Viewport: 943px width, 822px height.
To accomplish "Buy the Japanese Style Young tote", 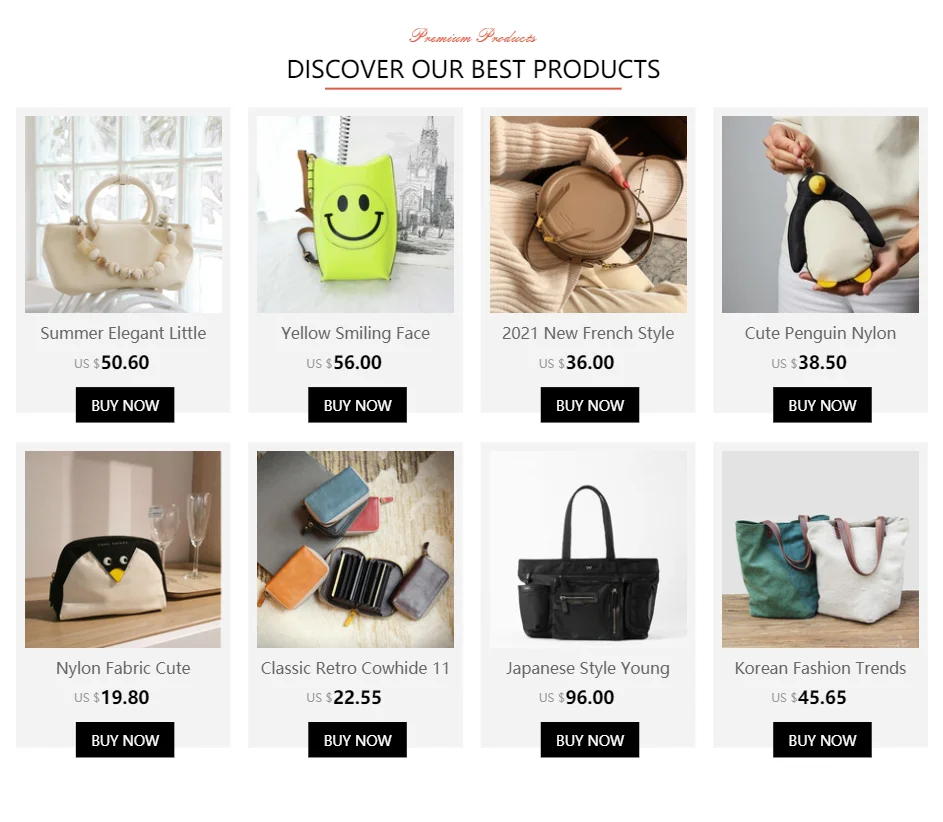I will click(x=590, y=740).
